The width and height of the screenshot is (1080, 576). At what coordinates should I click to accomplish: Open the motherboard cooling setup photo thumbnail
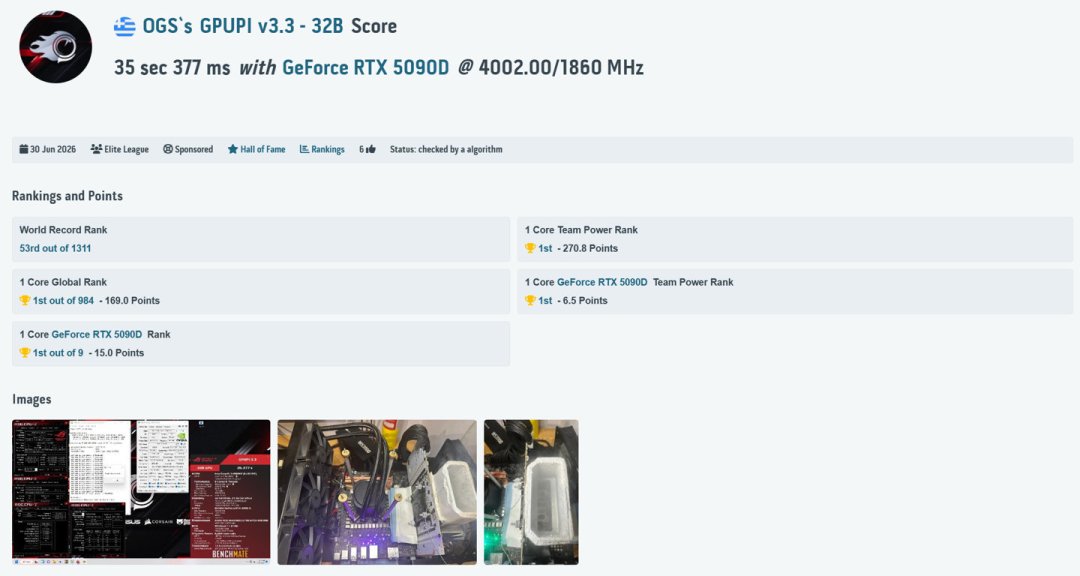point(377,492)
